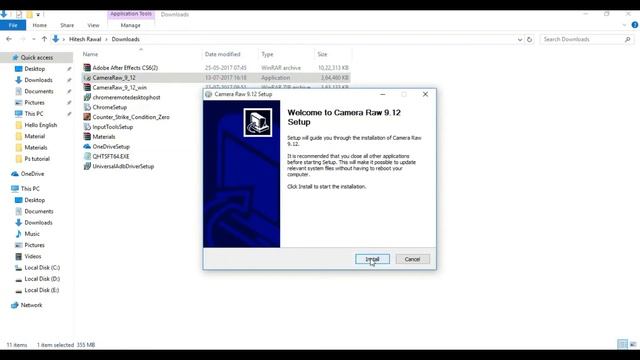Open Videos under This PC

(x=33, y=256)
